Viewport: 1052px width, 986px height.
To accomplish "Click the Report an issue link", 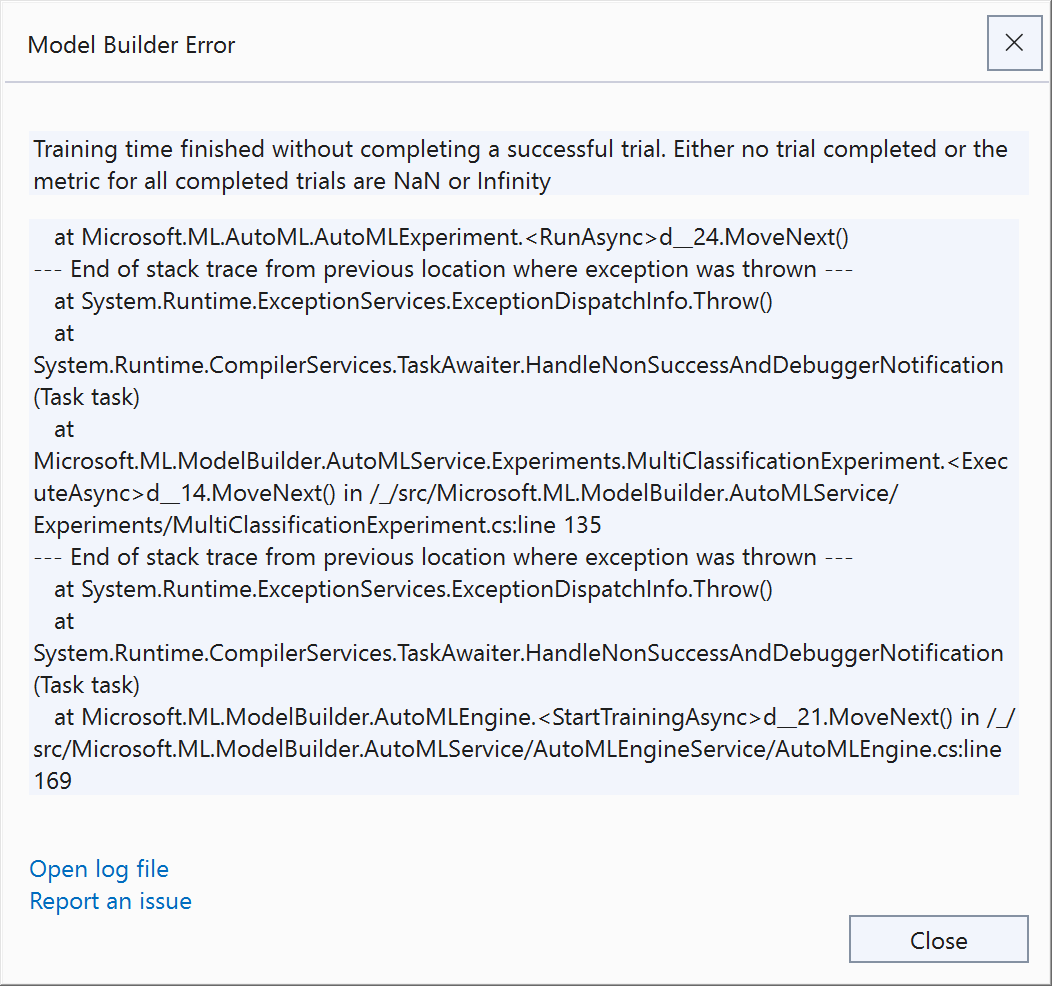I will click(x=110, y=901).
